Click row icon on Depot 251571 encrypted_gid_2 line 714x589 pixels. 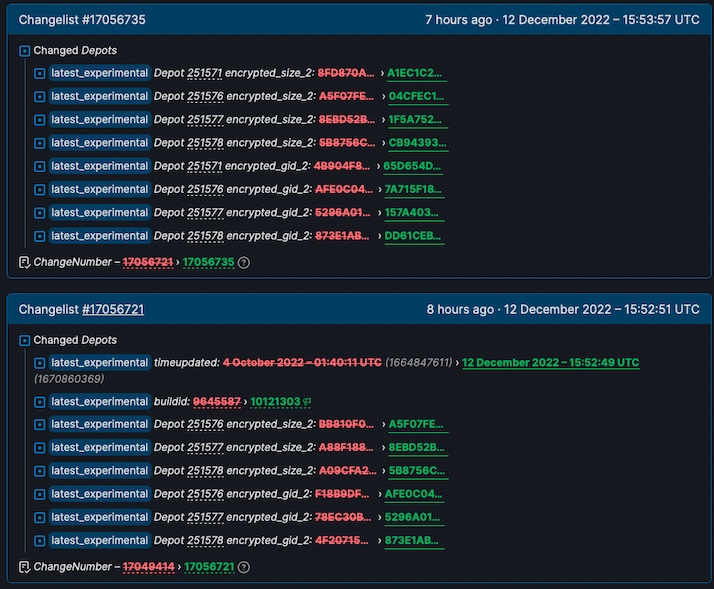40,166
